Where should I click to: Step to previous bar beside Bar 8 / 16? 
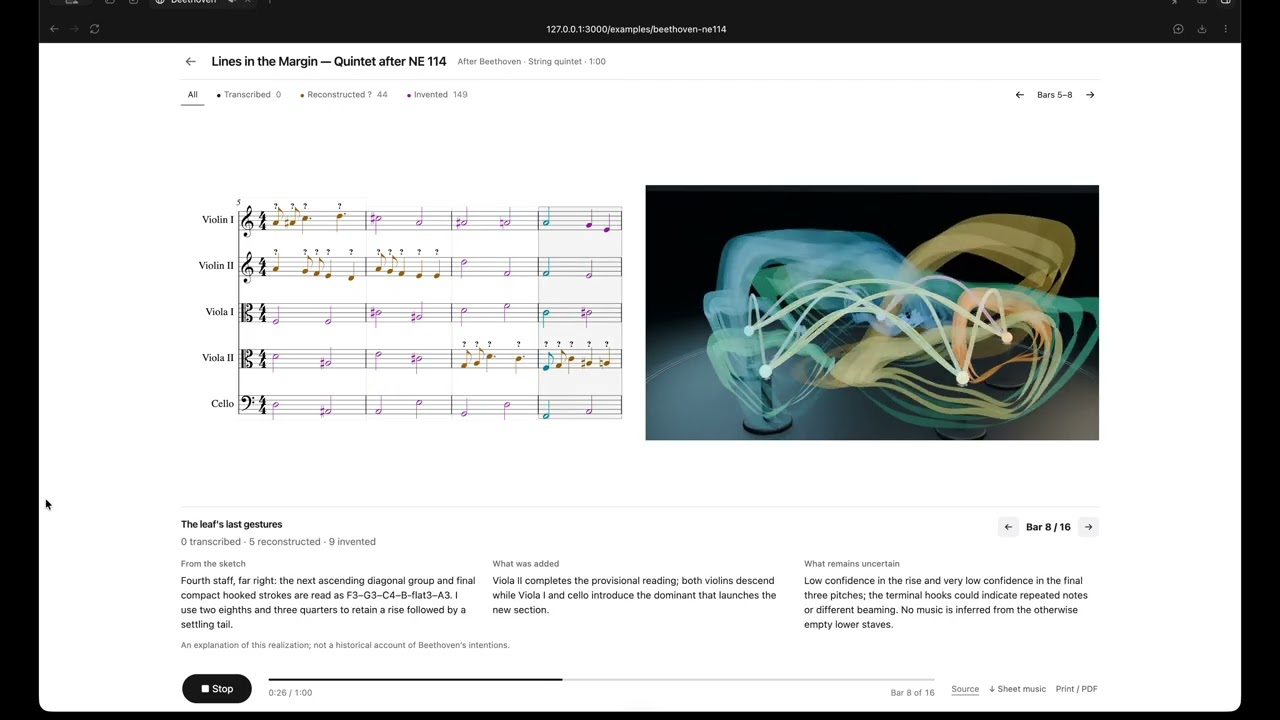pyautogui.click(x=1008, y=527)
